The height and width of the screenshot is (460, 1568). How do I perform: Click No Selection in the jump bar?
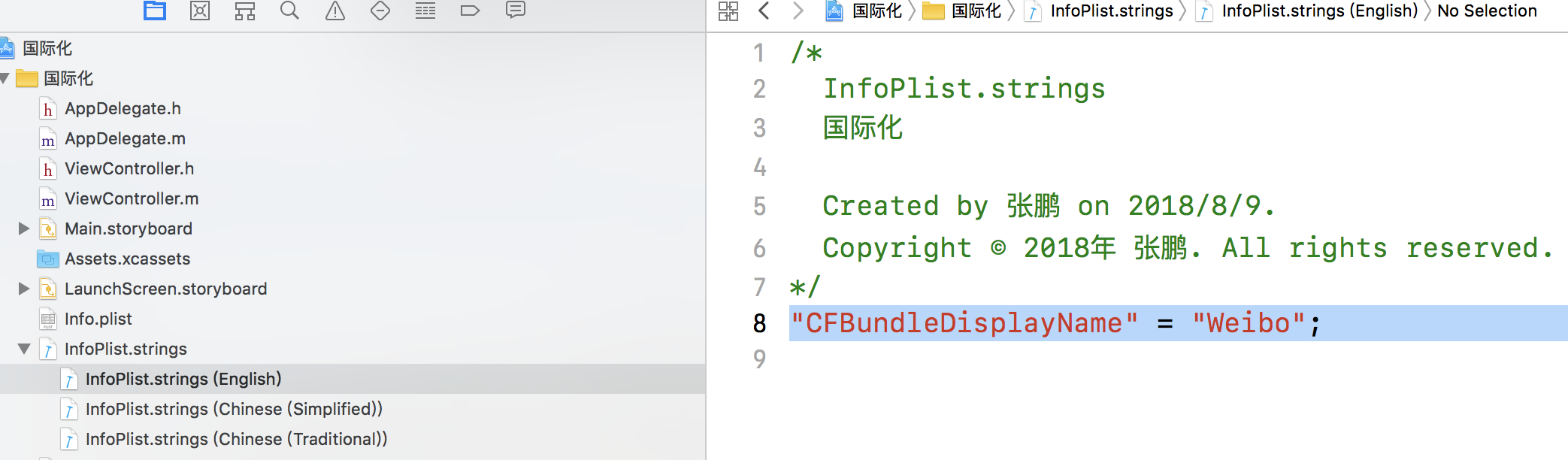tap(1487, 11)
